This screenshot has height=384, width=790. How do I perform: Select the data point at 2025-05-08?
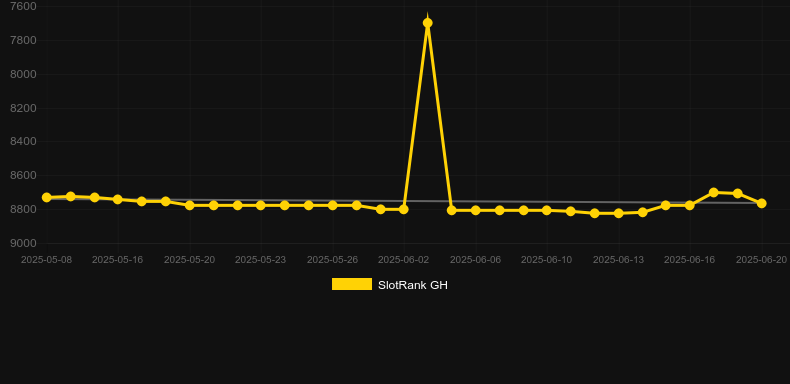(x=46, y=198)
